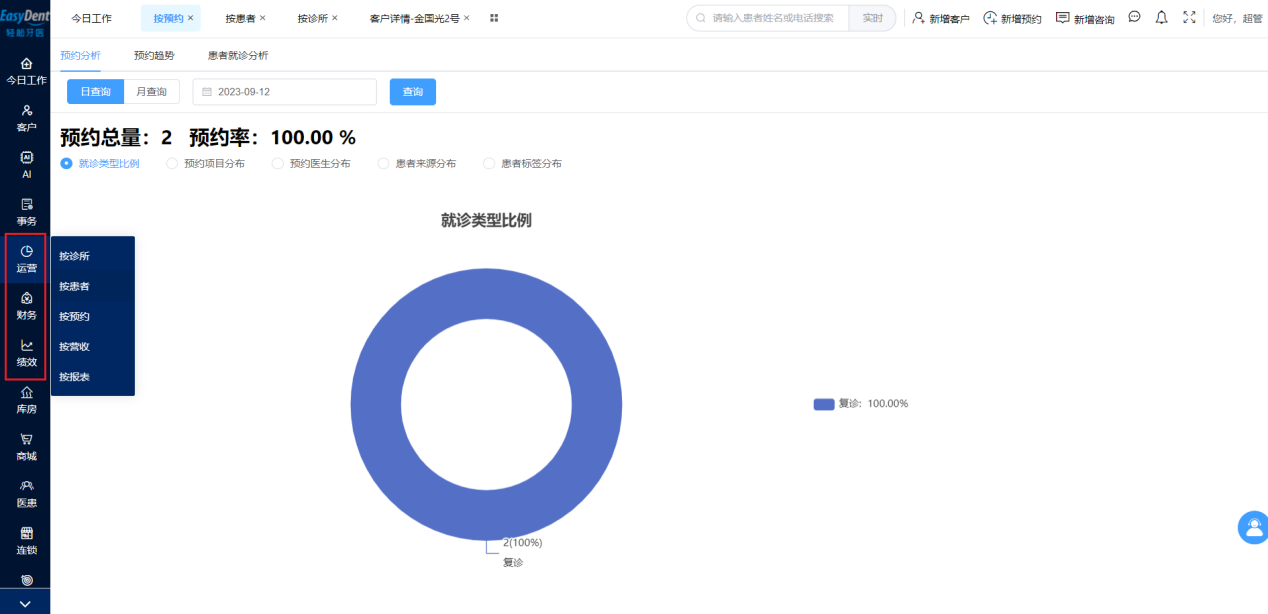Close the 客户详情-金国光2号 tab
1268x614 pixels.
pos(467,18)
